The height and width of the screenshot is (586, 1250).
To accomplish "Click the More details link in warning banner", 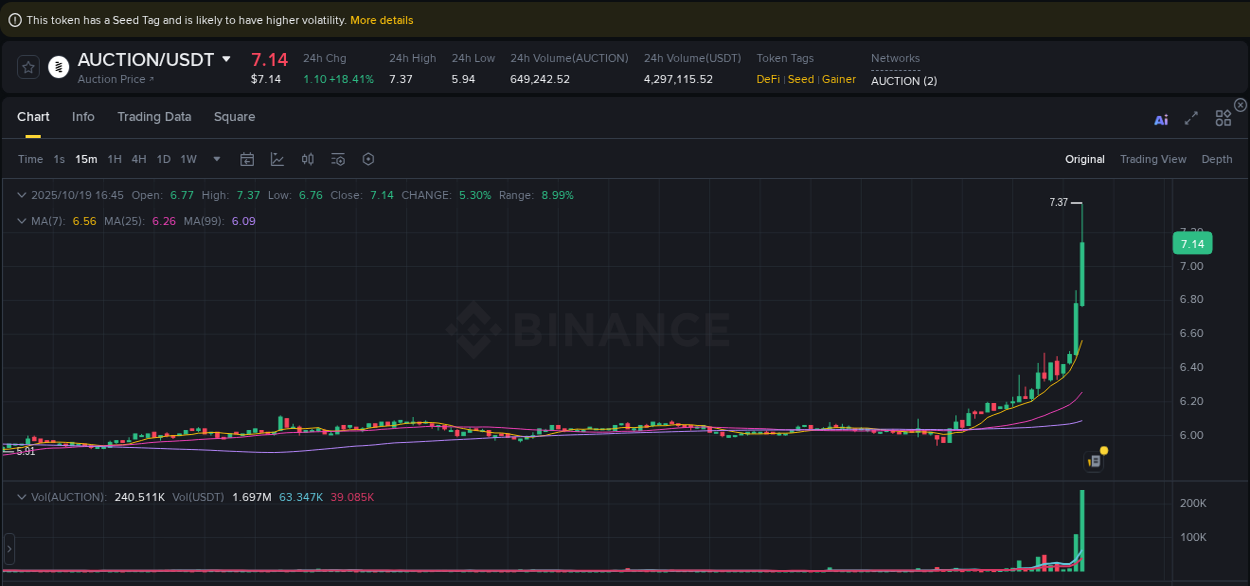I will pos(381,19).
